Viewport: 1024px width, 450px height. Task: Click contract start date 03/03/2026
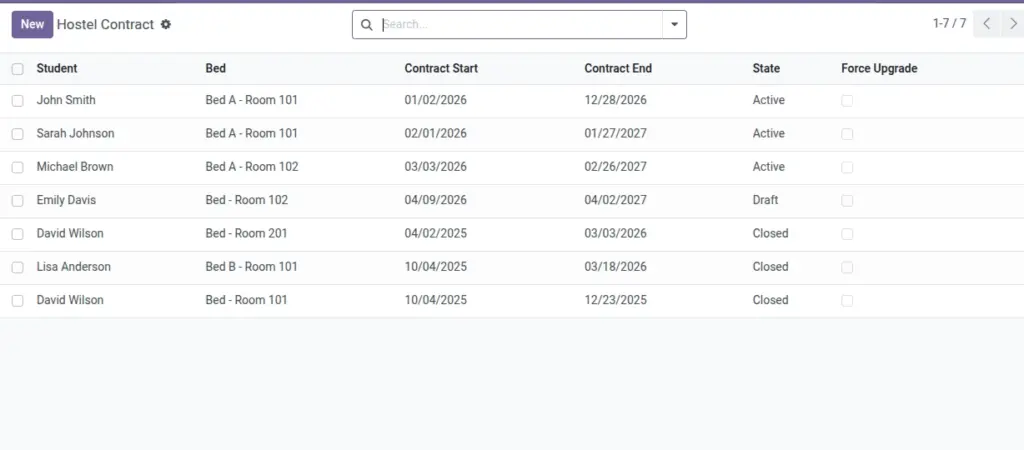(436, 167)
